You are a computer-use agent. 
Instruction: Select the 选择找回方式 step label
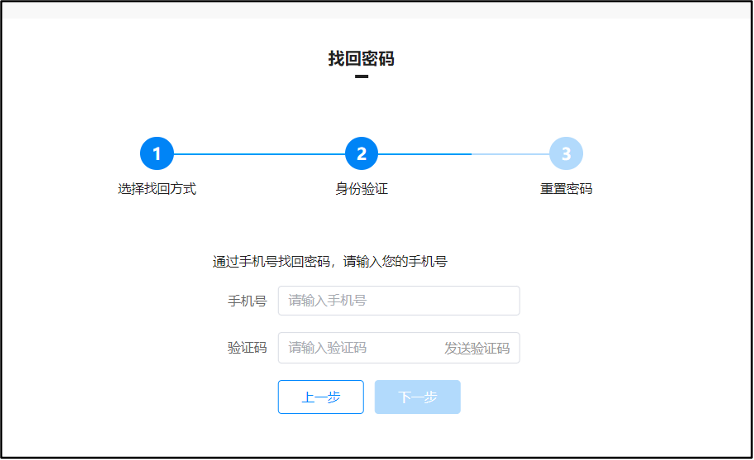[157, 188]
